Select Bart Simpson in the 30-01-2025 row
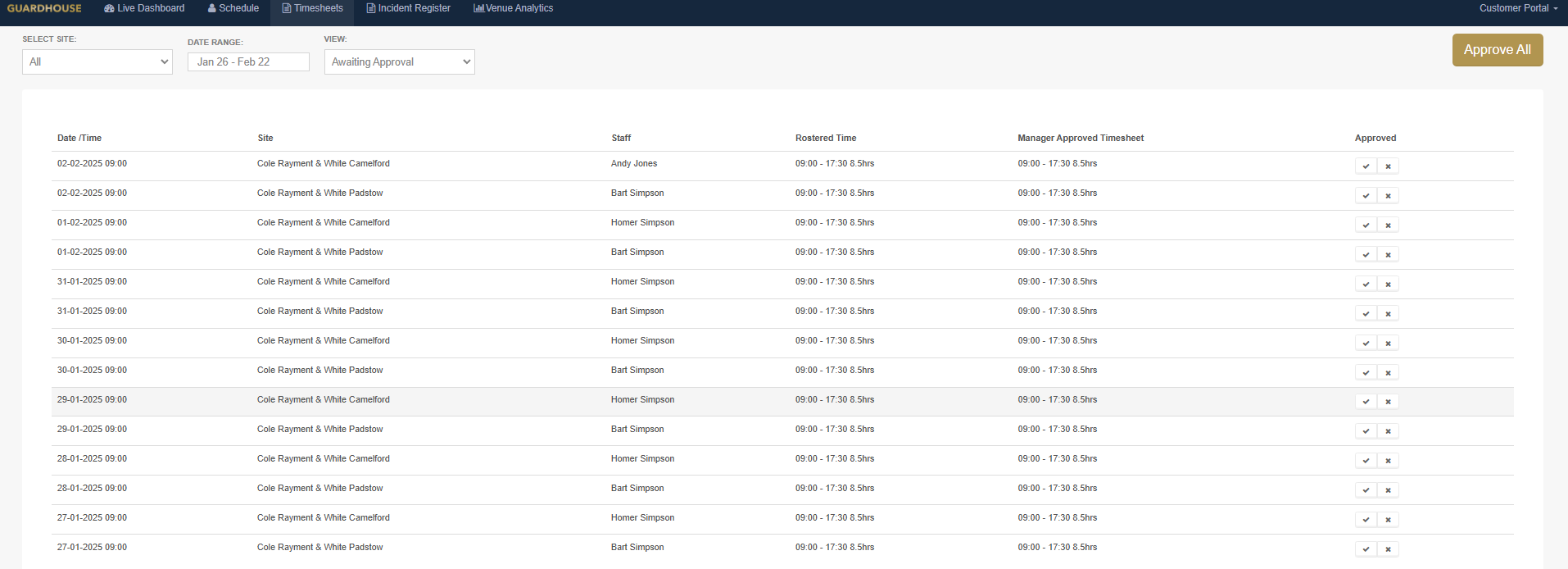1568x569 pixels. [x=637, y=370]
